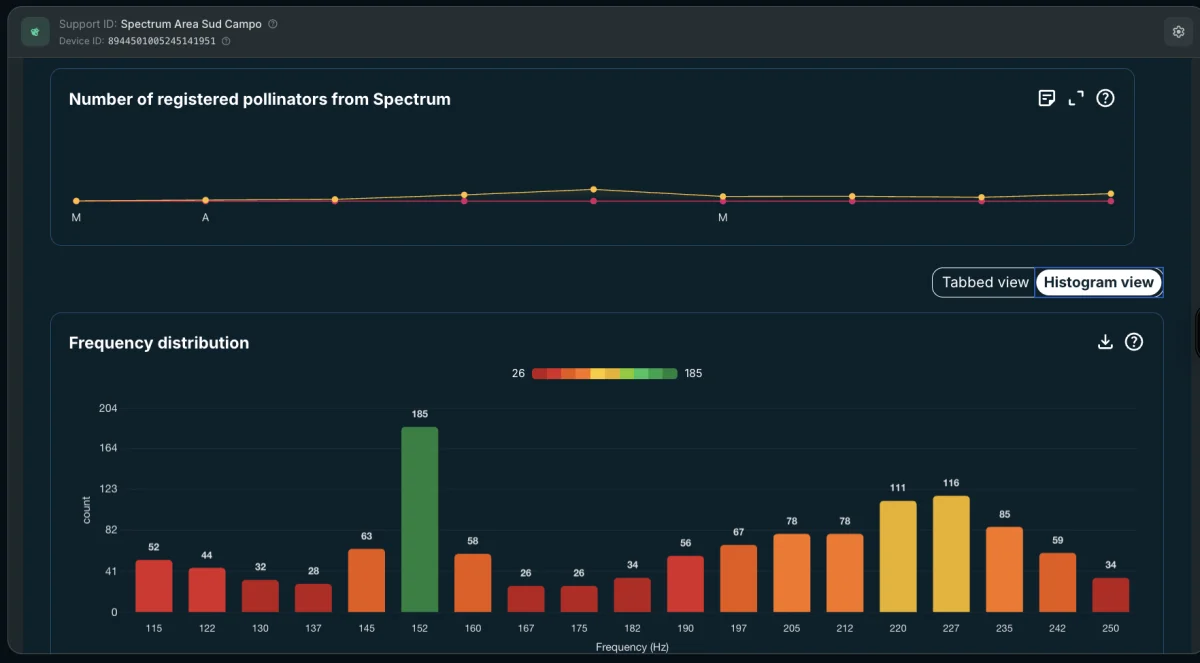The width and height of the screenshot is (1200, 663).
Task: Open the settings gear in the header
Action: [1178, 32]
